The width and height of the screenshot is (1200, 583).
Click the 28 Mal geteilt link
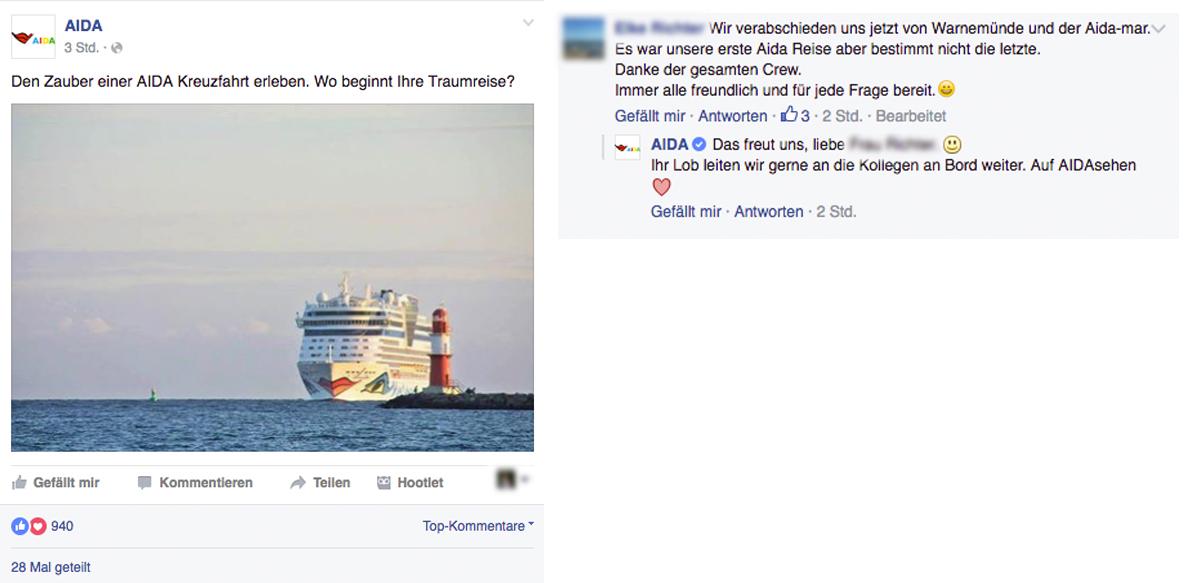point(51,567)
